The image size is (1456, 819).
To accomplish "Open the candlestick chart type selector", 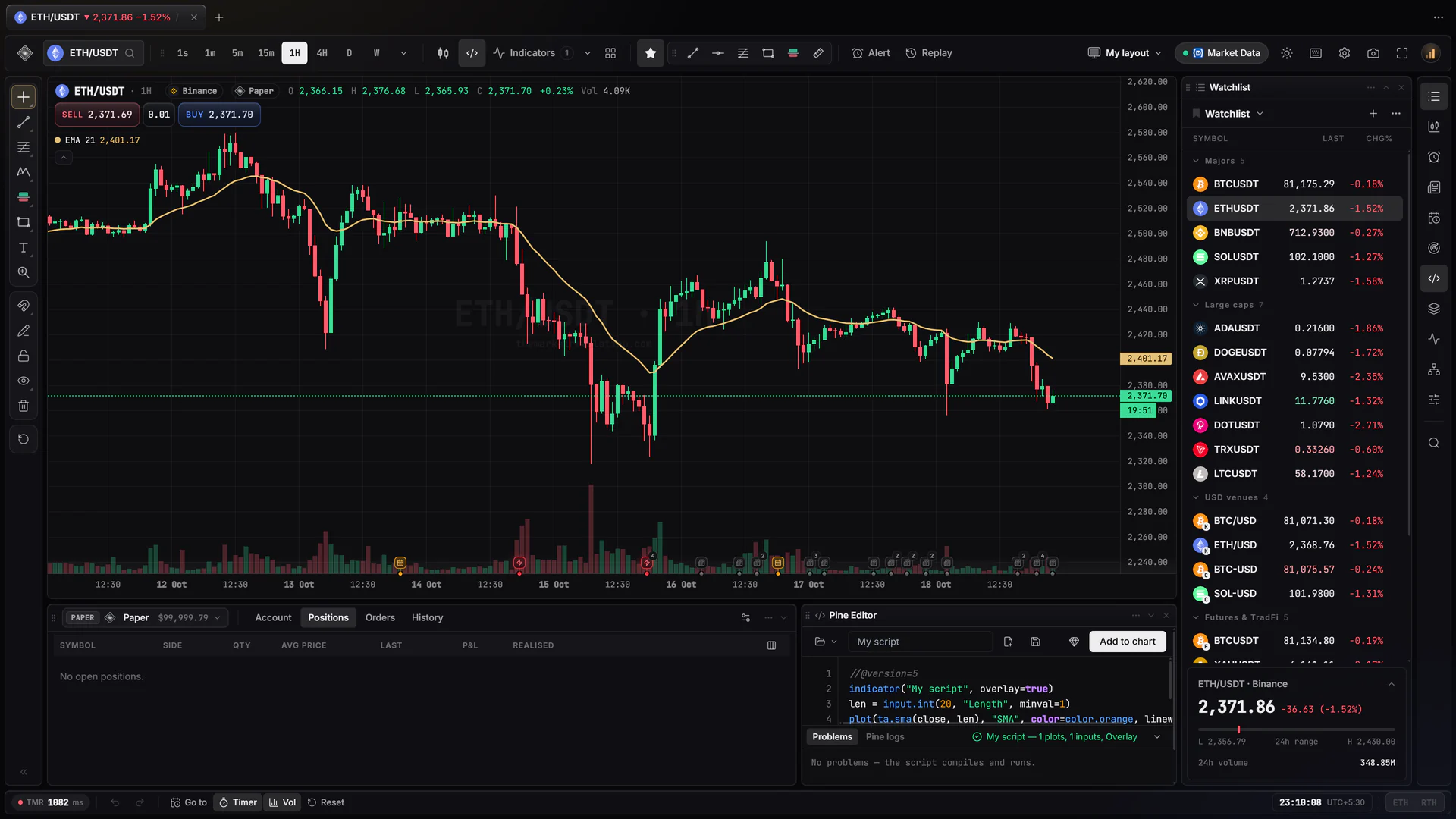I will 443,53.
